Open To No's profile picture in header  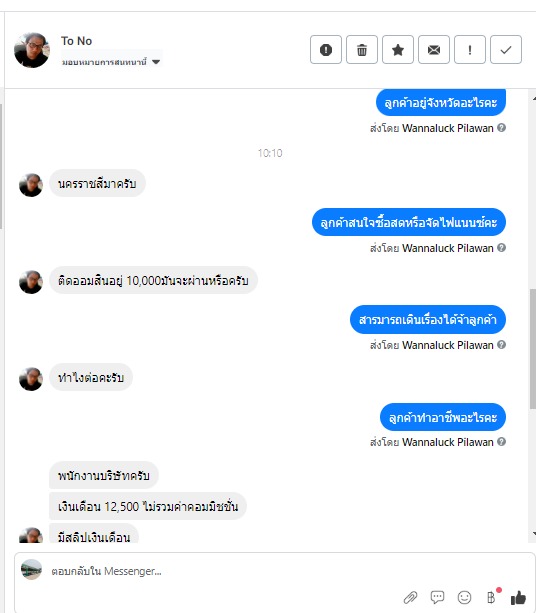click(x=32, y=50)
